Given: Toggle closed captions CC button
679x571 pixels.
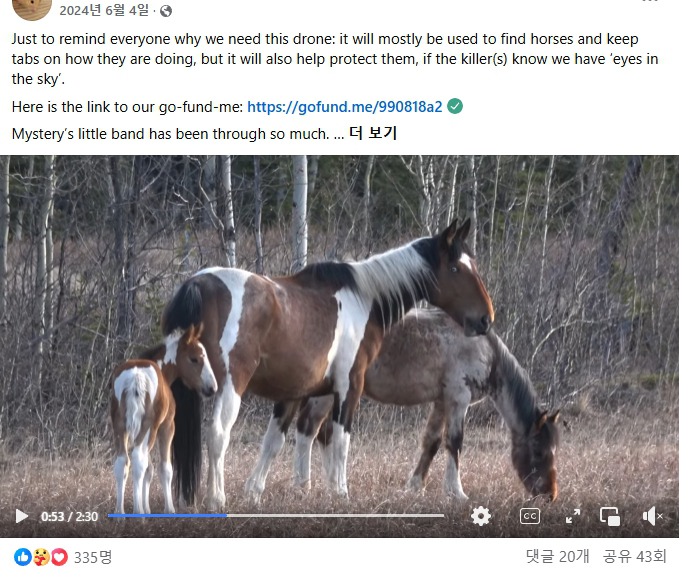Looking at the screenshot, I should click(530, 516).
